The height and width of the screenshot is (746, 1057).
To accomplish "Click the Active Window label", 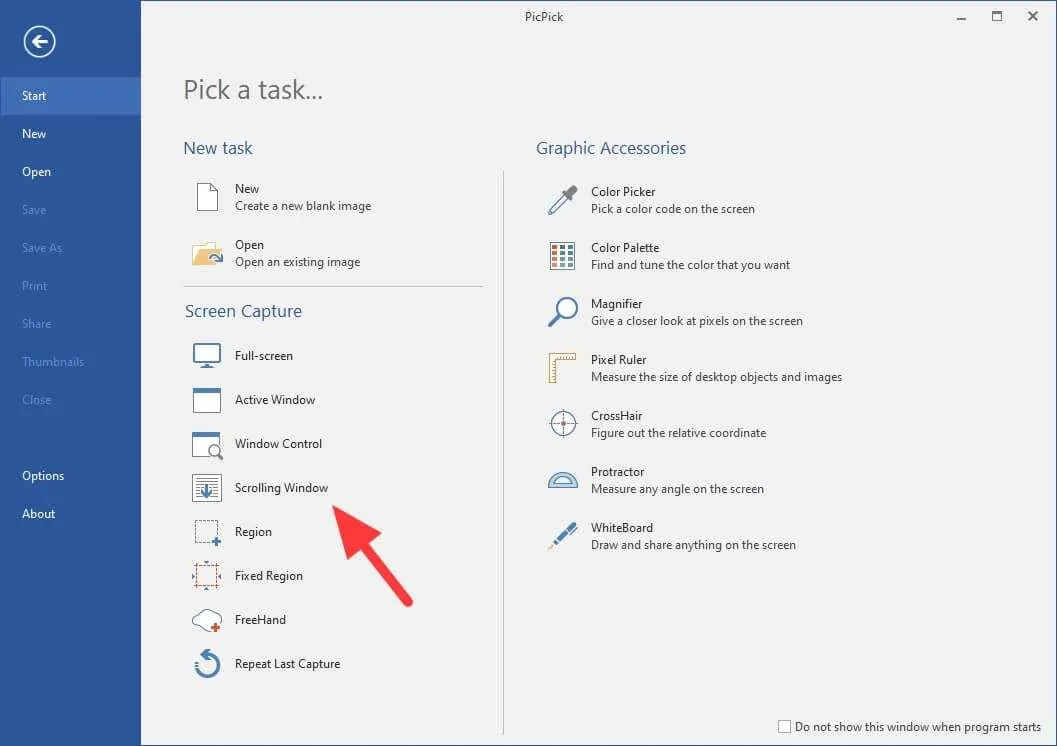I will 275,400.
